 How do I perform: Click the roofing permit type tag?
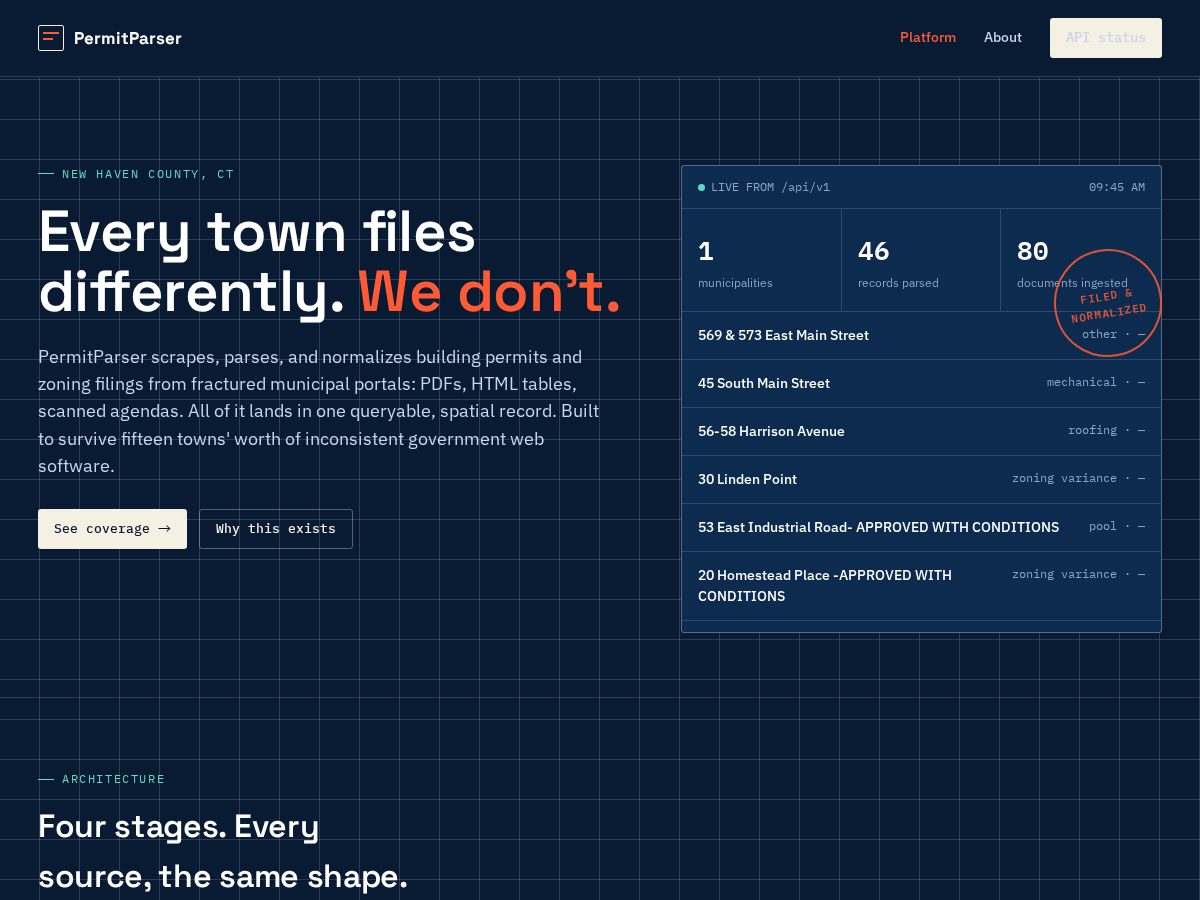click(x=1107, y=431)
